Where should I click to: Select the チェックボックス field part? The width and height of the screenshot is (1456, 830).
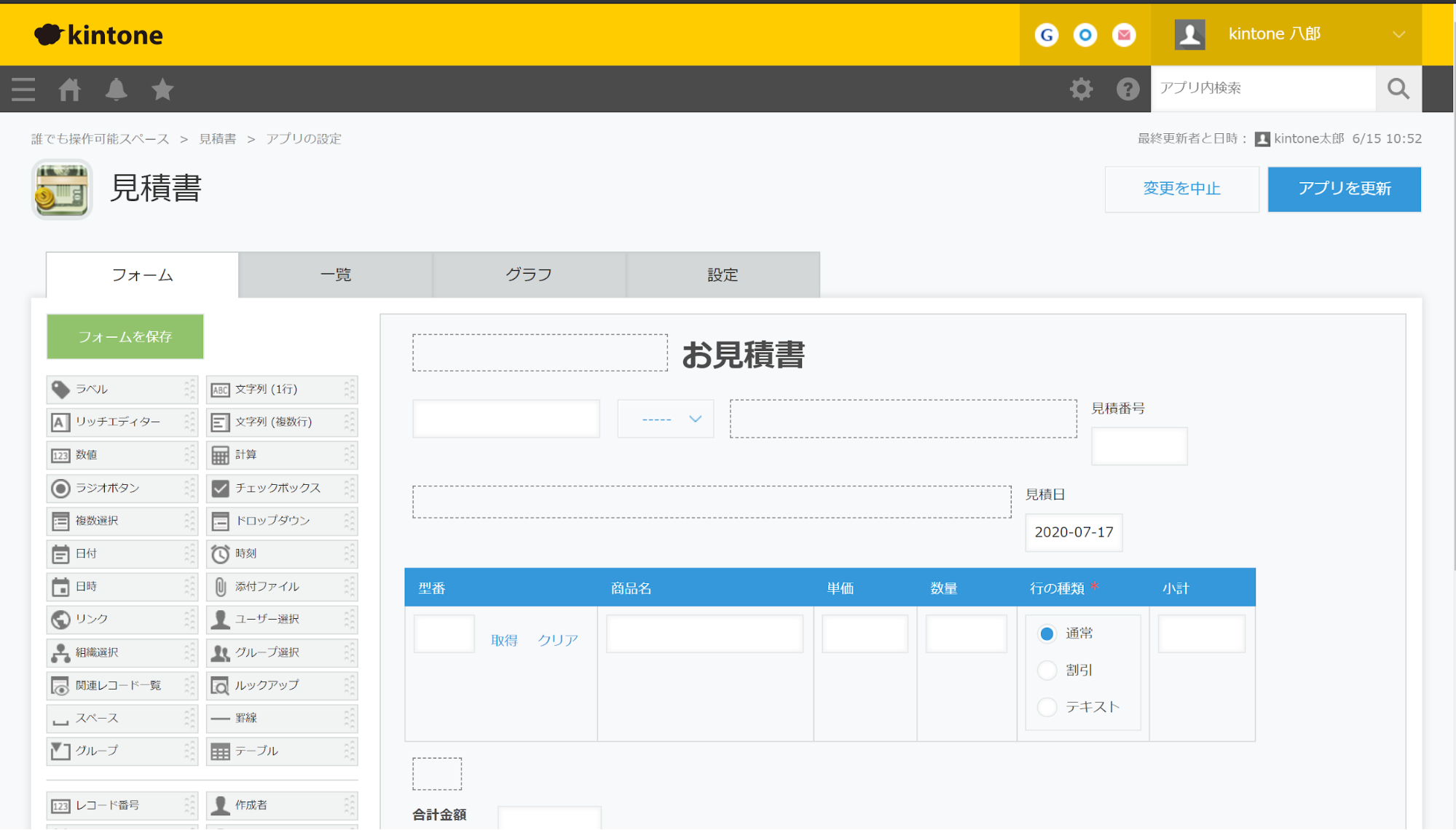282,488
